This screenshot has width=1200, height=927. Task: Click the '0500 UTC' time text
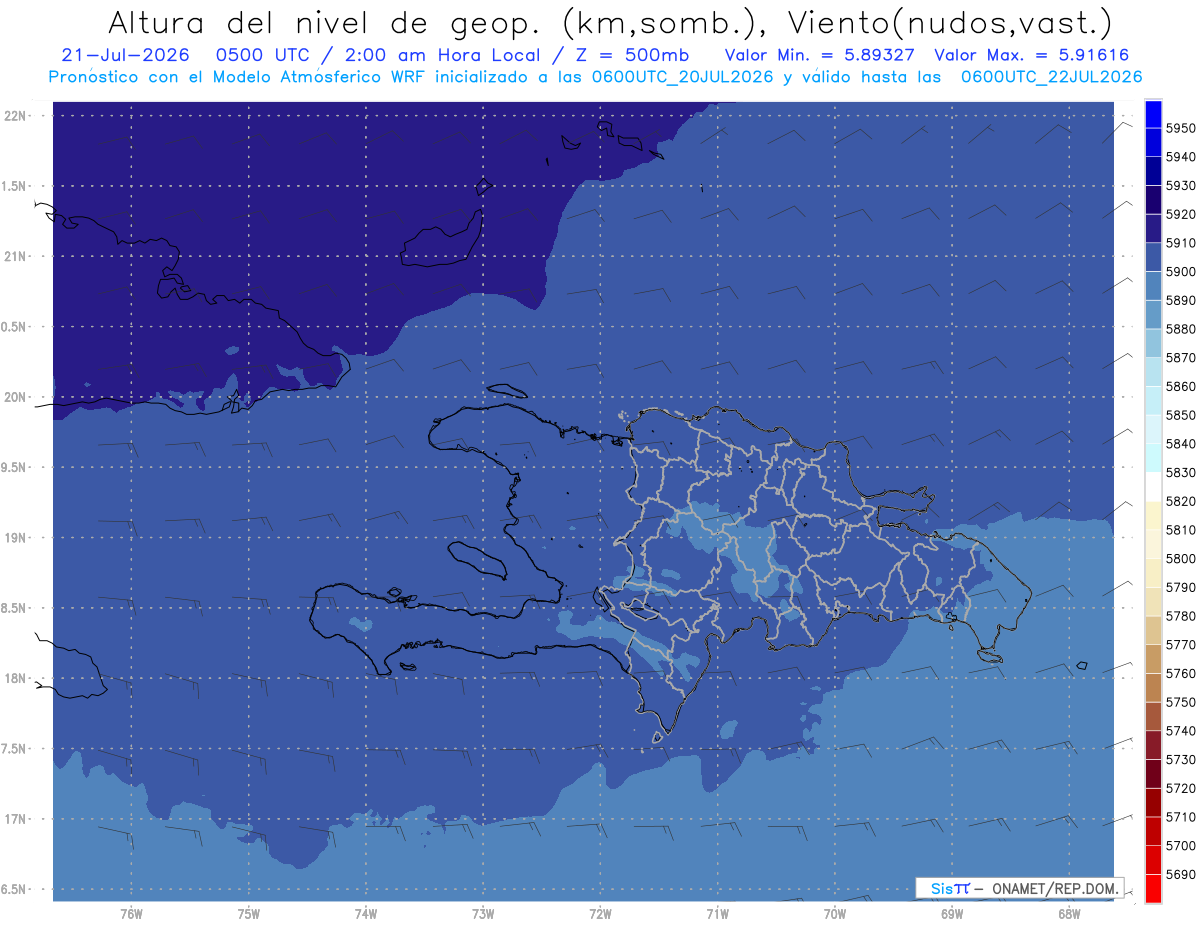[272, 55]
